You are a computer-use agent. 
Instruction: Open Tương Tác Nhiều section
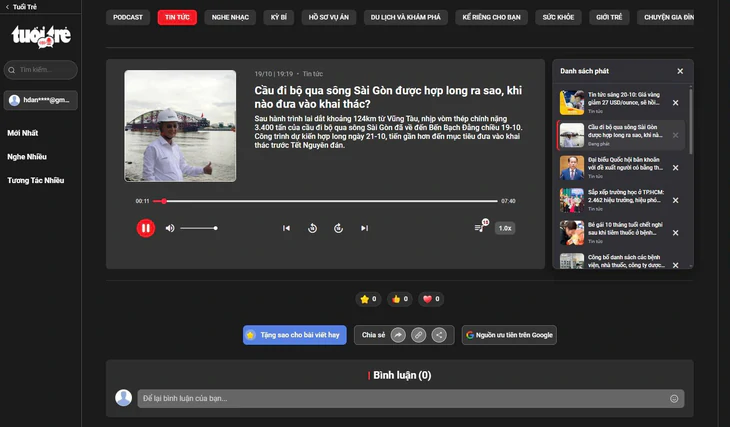coord(36,181)
